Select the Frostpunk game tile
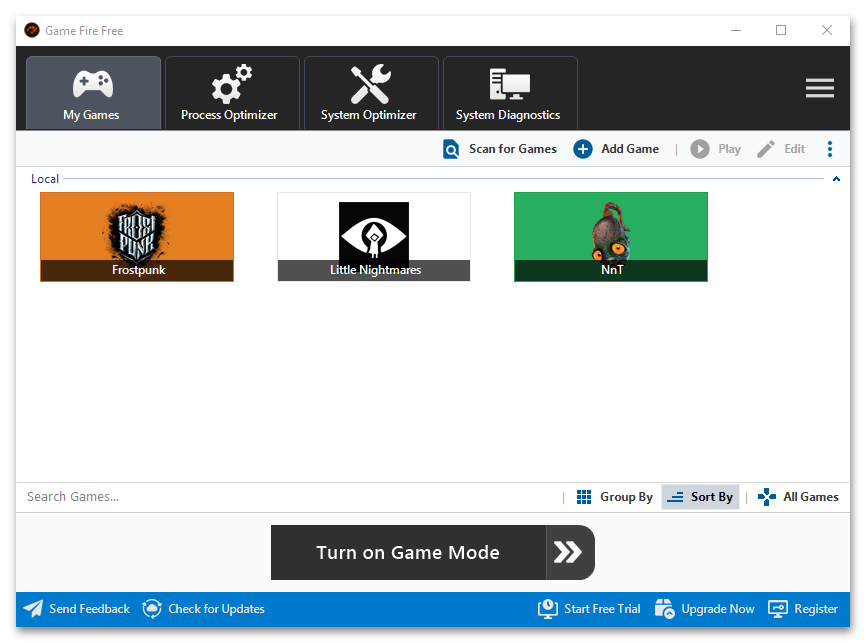 tap(137, 237)
